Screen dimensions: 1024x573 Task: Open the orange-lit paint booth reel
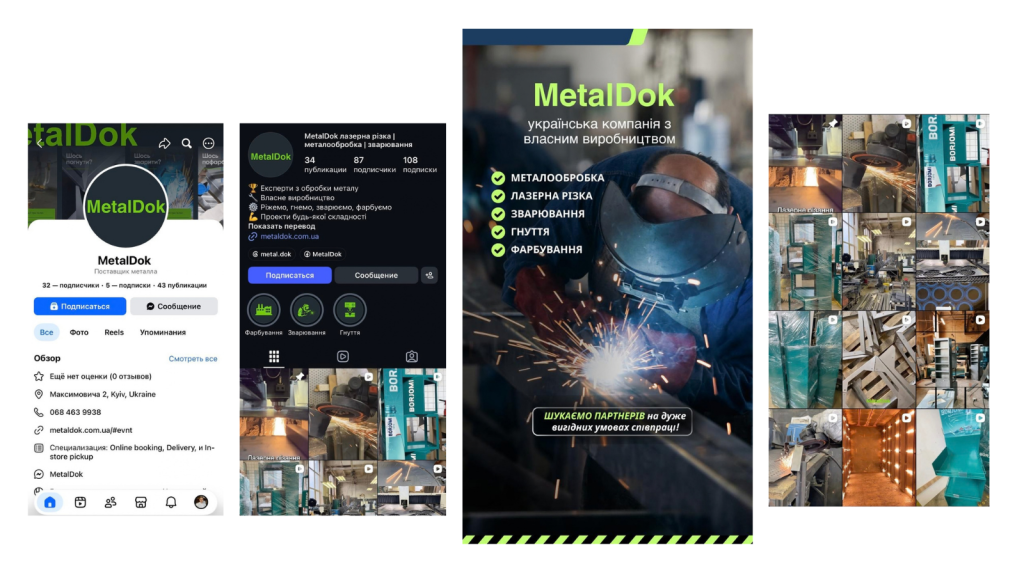pos(878,457)
